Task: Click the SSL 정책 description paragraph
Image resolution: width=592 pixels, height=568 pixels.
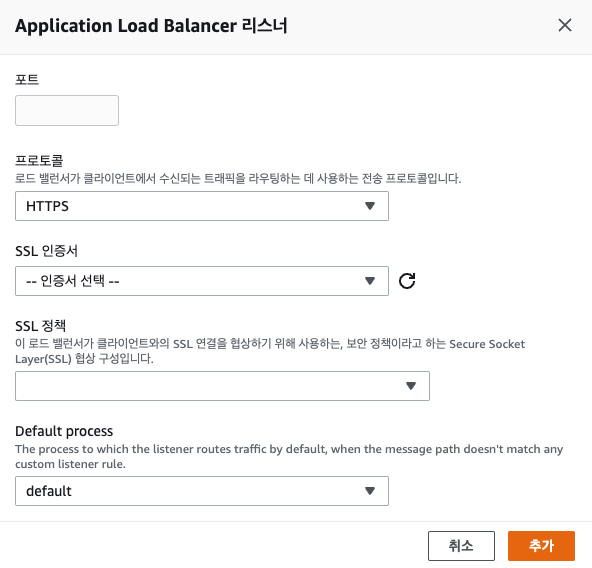Action: pos(270,351)
